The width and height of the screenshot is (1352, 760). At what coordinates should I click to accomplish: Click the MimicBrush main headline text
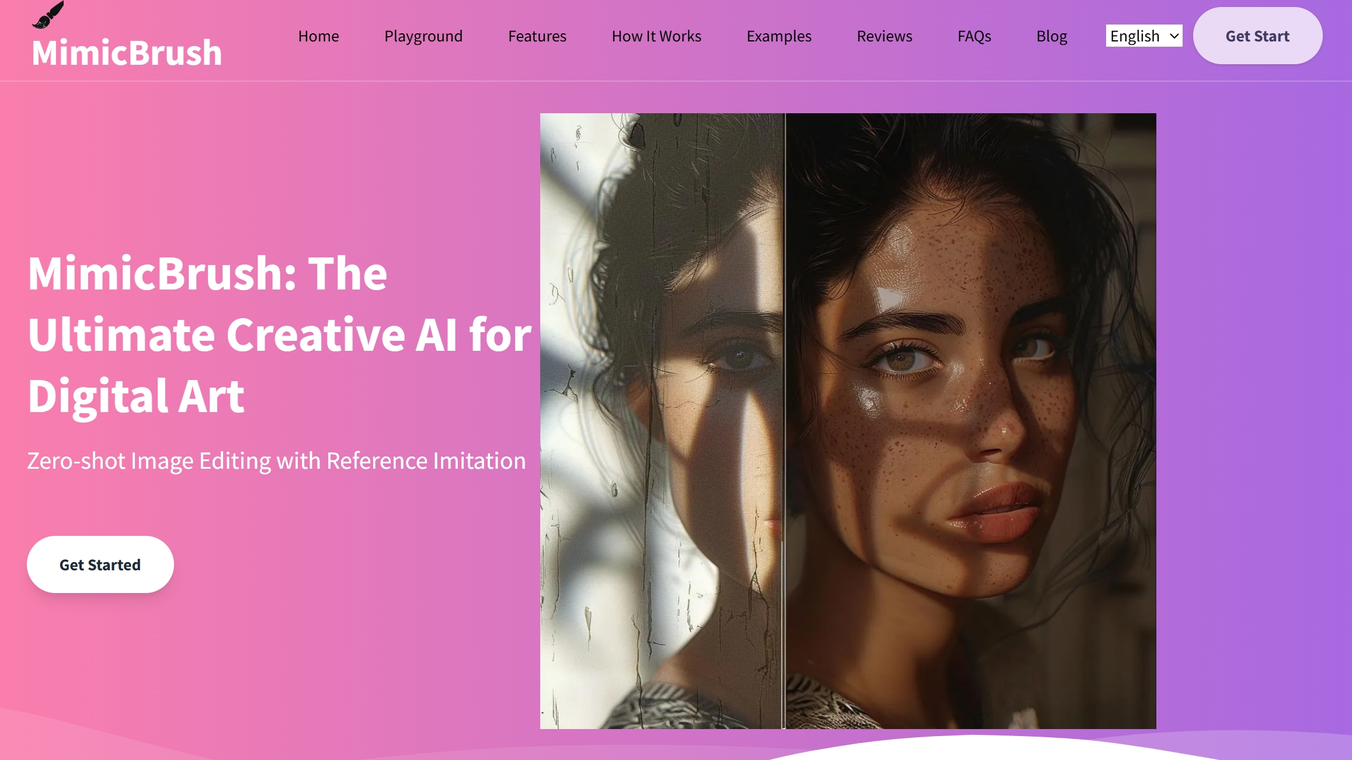tap(279, 334)
